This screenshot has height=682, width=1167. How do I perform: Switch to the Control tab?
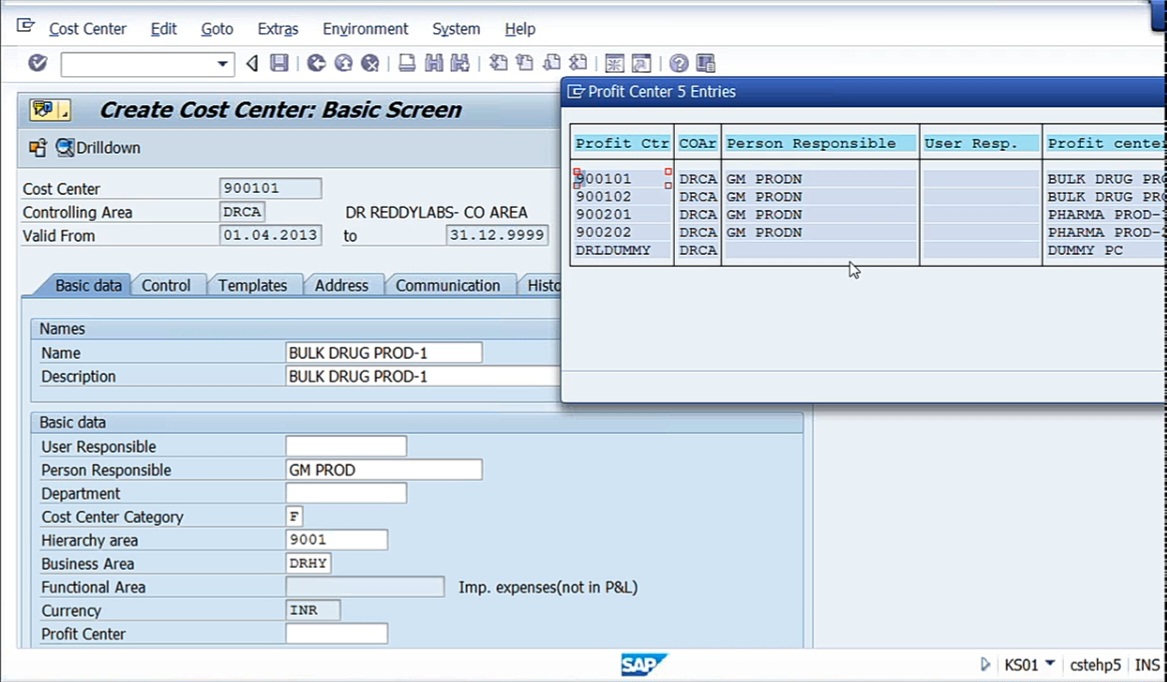166,285
